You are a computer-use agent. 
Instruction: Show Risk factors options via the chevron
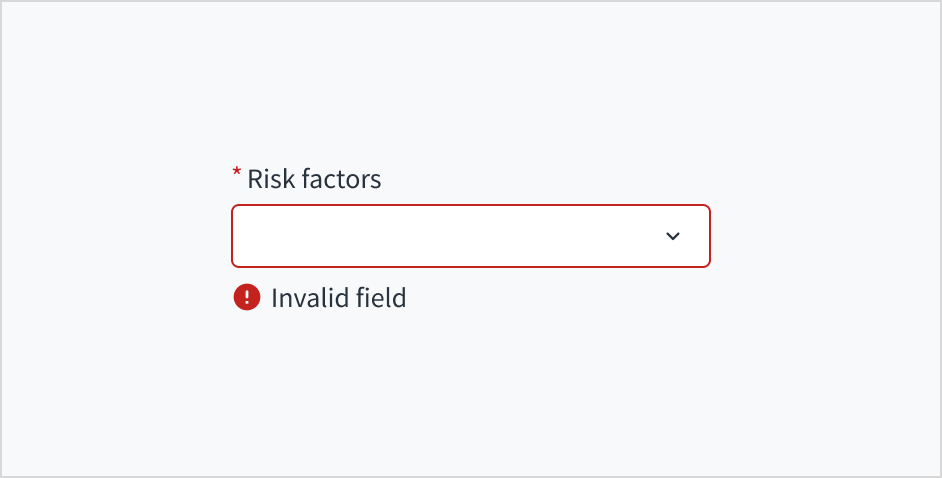tap(673, 236)
